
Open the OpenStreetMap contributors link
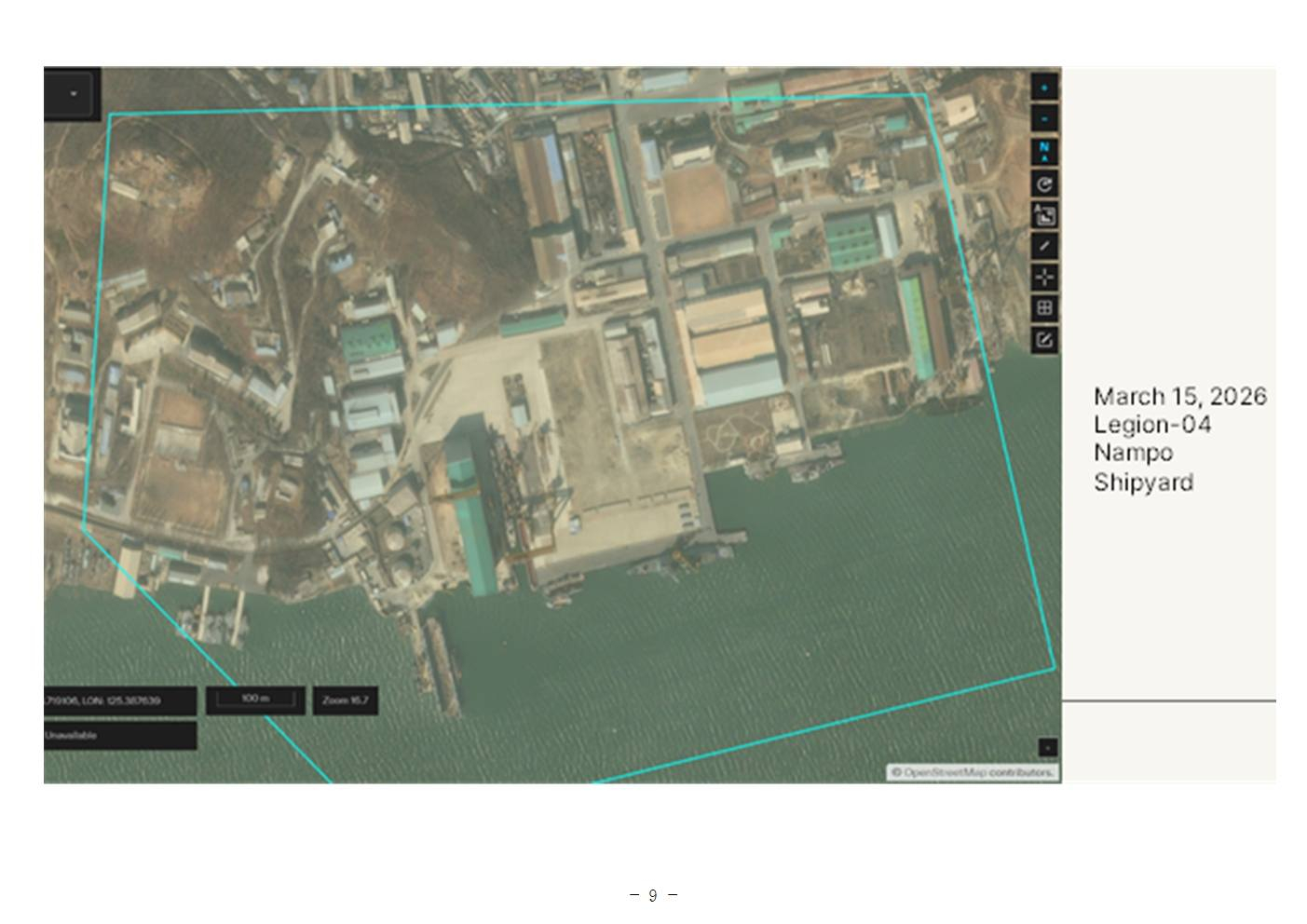tap(973, 772)
